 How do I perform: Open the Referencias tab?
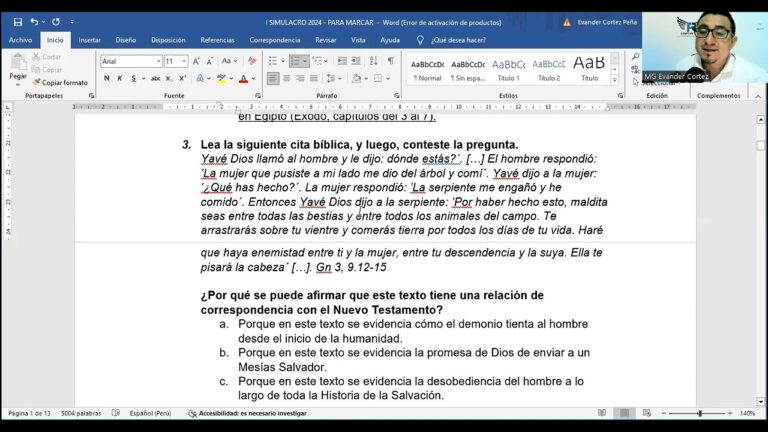click(217, 40)
